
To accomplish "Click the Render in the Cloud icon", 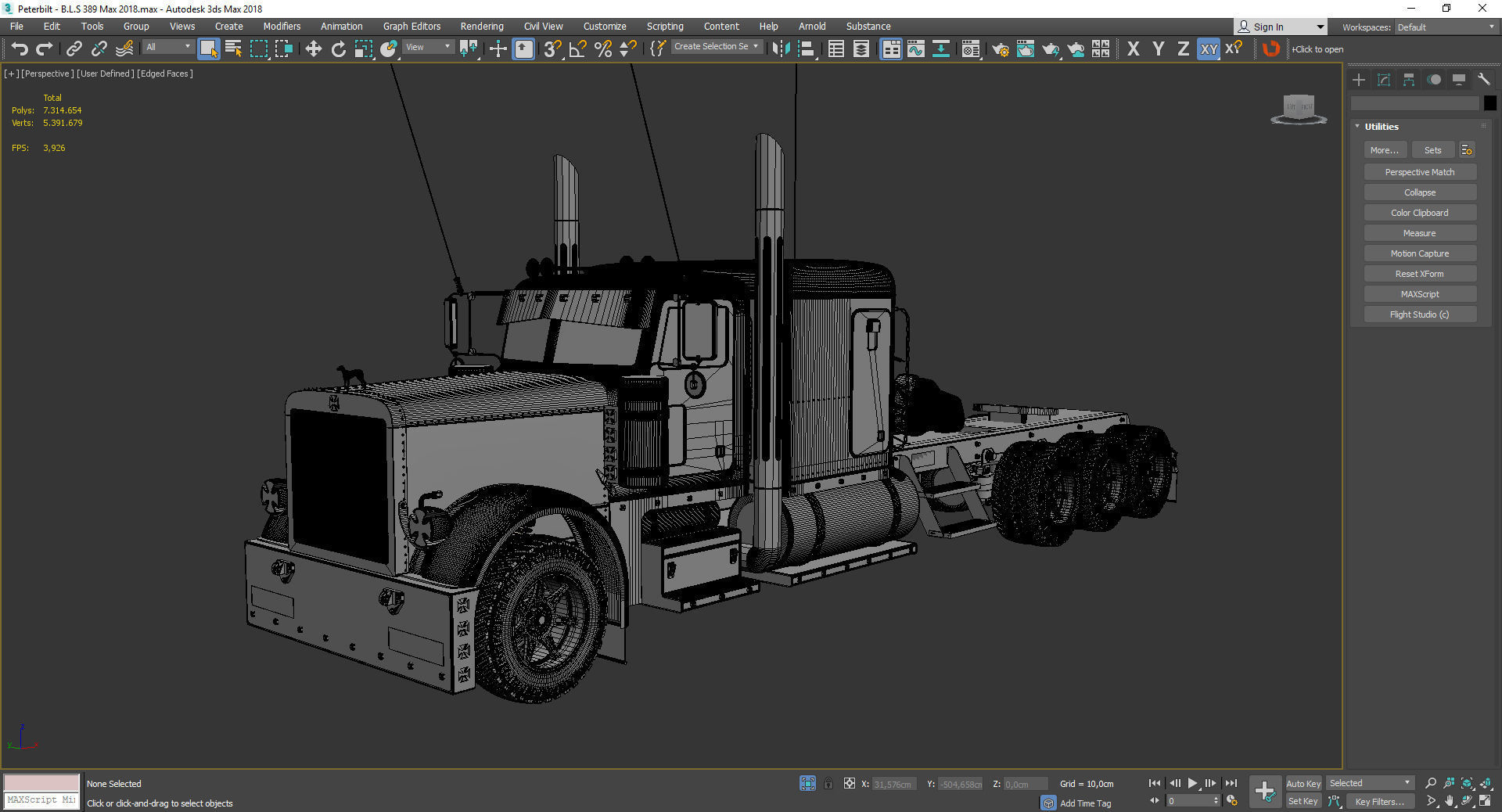I will (x=1076, y=49).
